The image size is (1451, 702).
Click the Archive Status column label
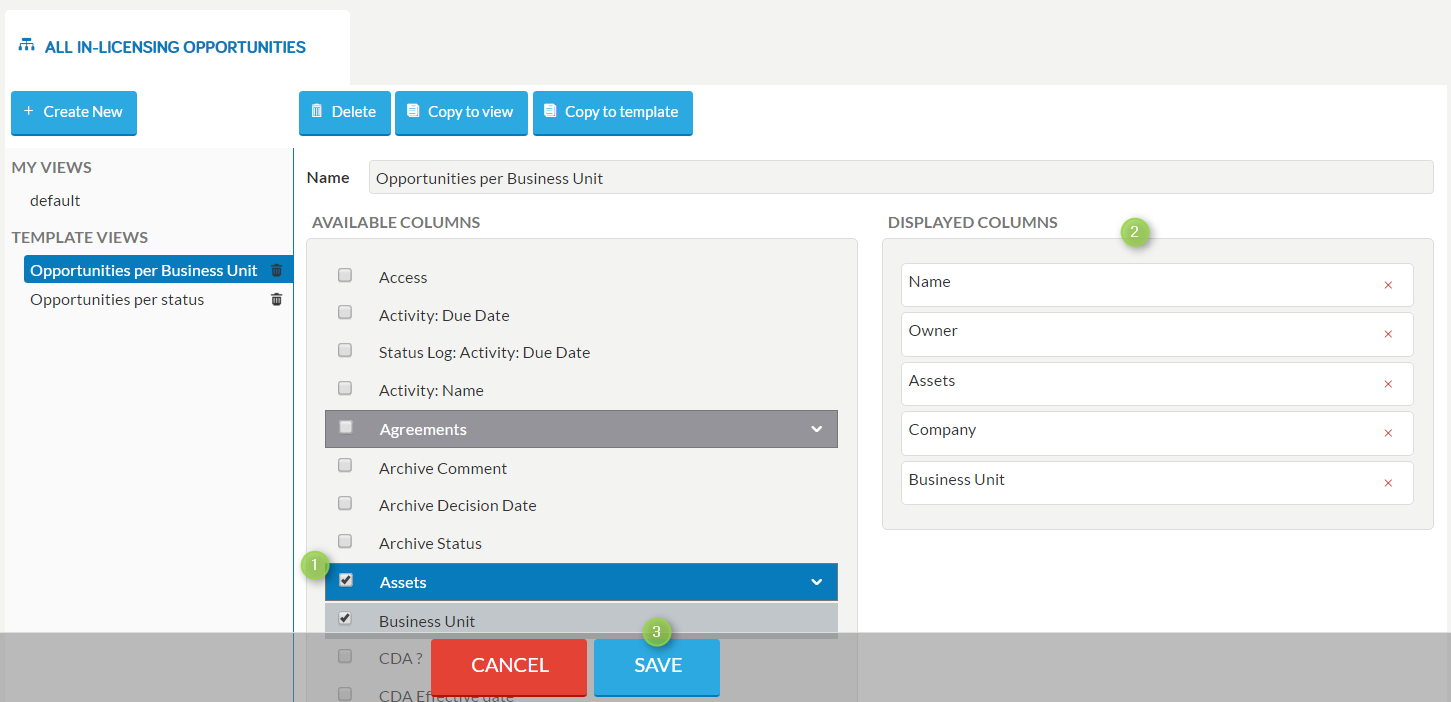click(430, 543)
